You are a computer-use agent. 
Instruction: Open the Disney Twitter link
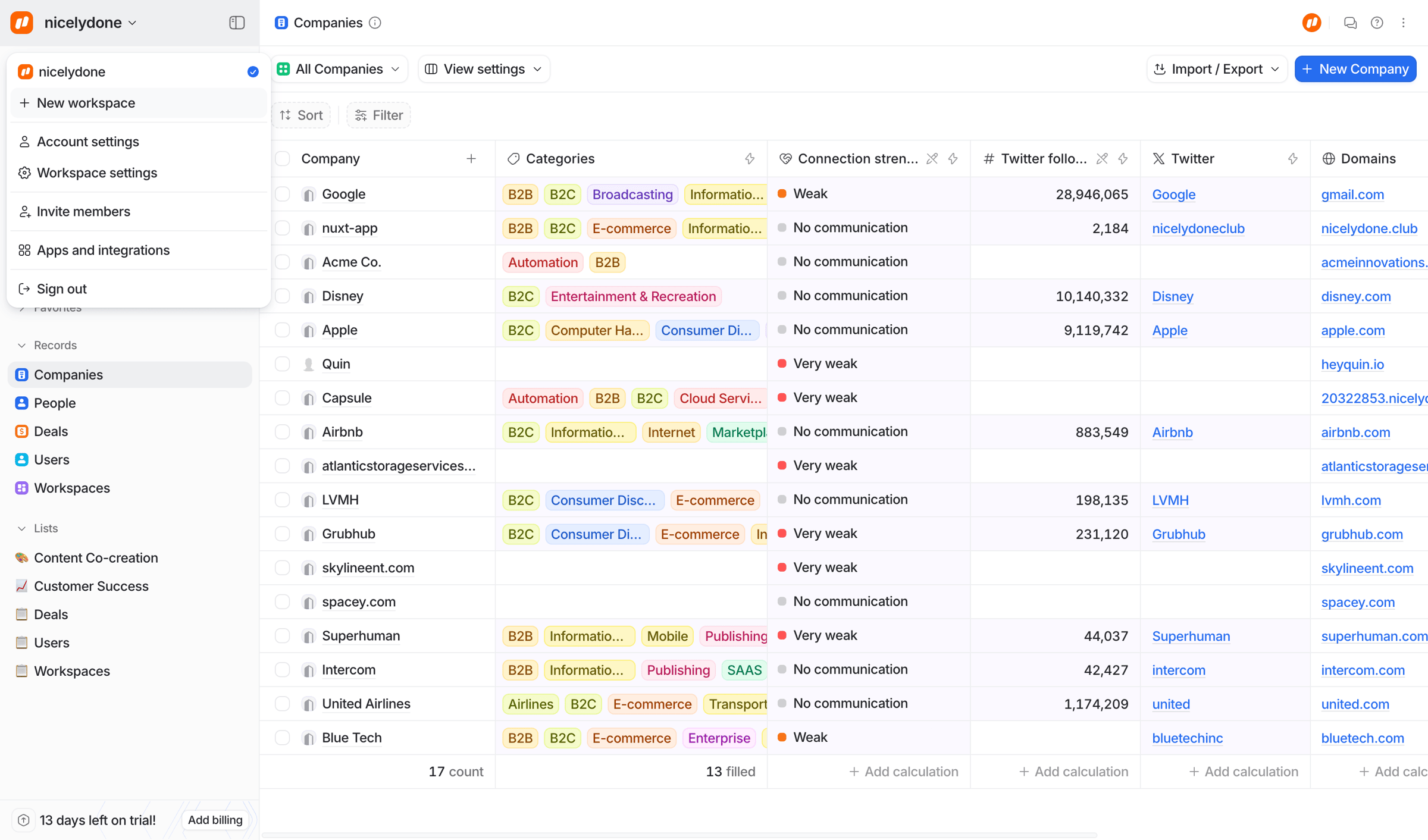tap(1173, 296)
